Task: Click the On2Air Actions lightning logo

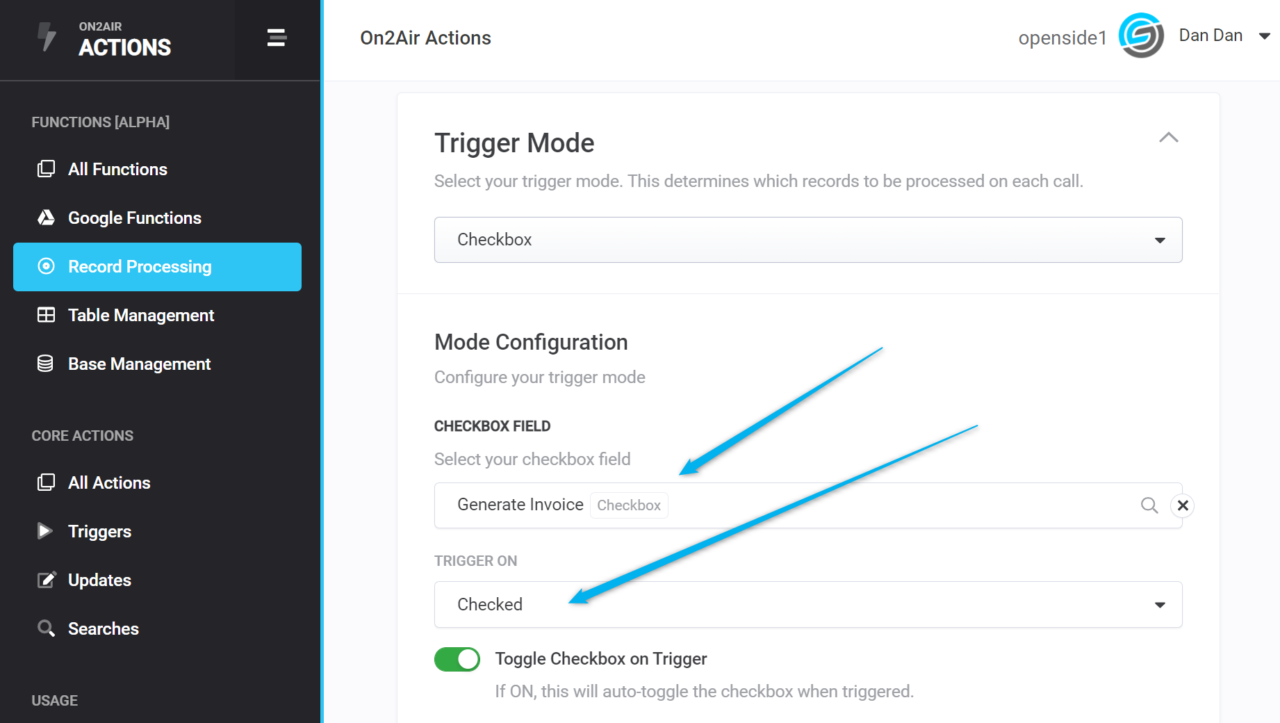Action: [47, 38]
